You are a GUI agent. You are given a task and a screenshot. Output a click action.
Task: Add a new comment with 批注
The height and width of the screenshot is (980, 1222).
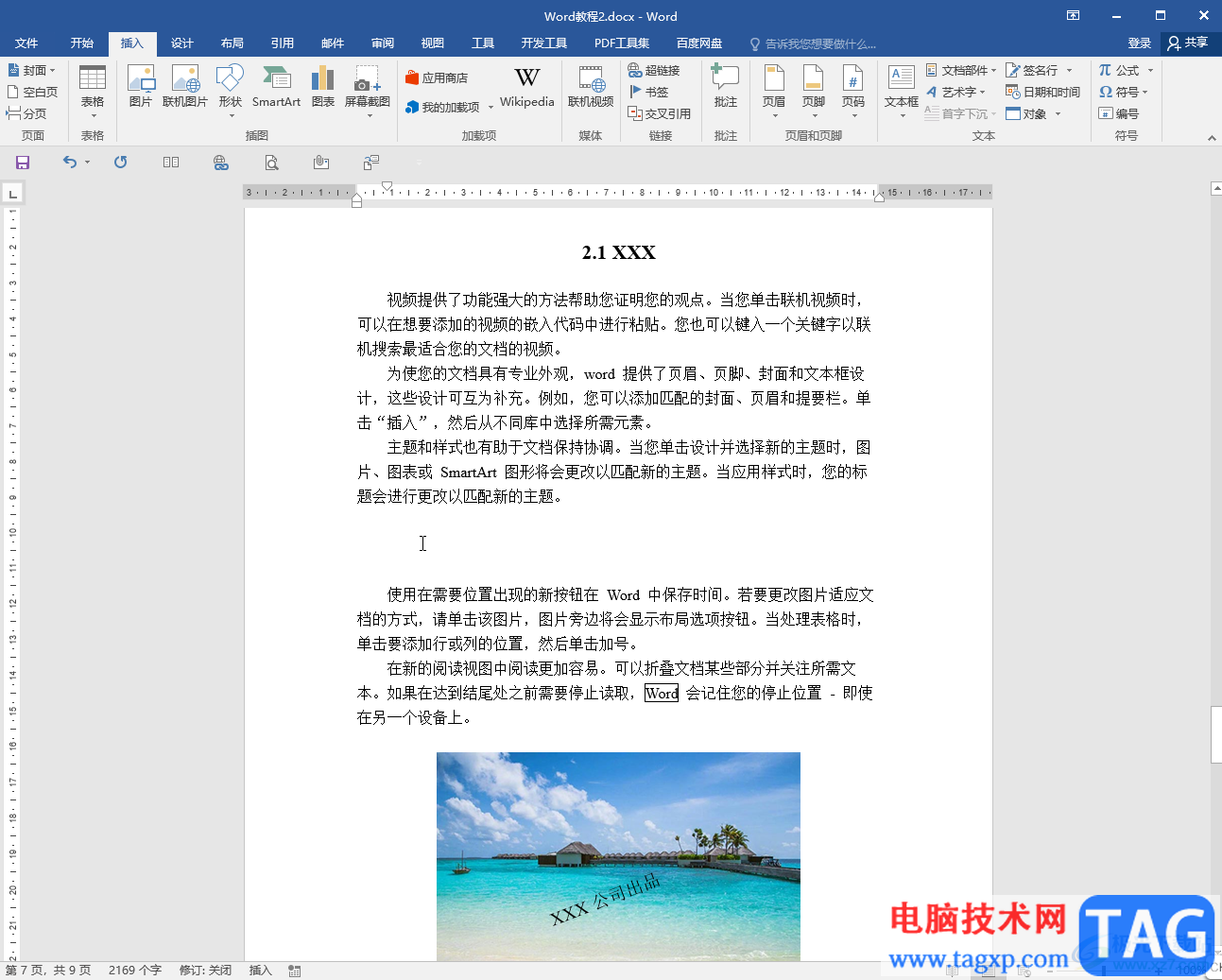tap(726, 87)
